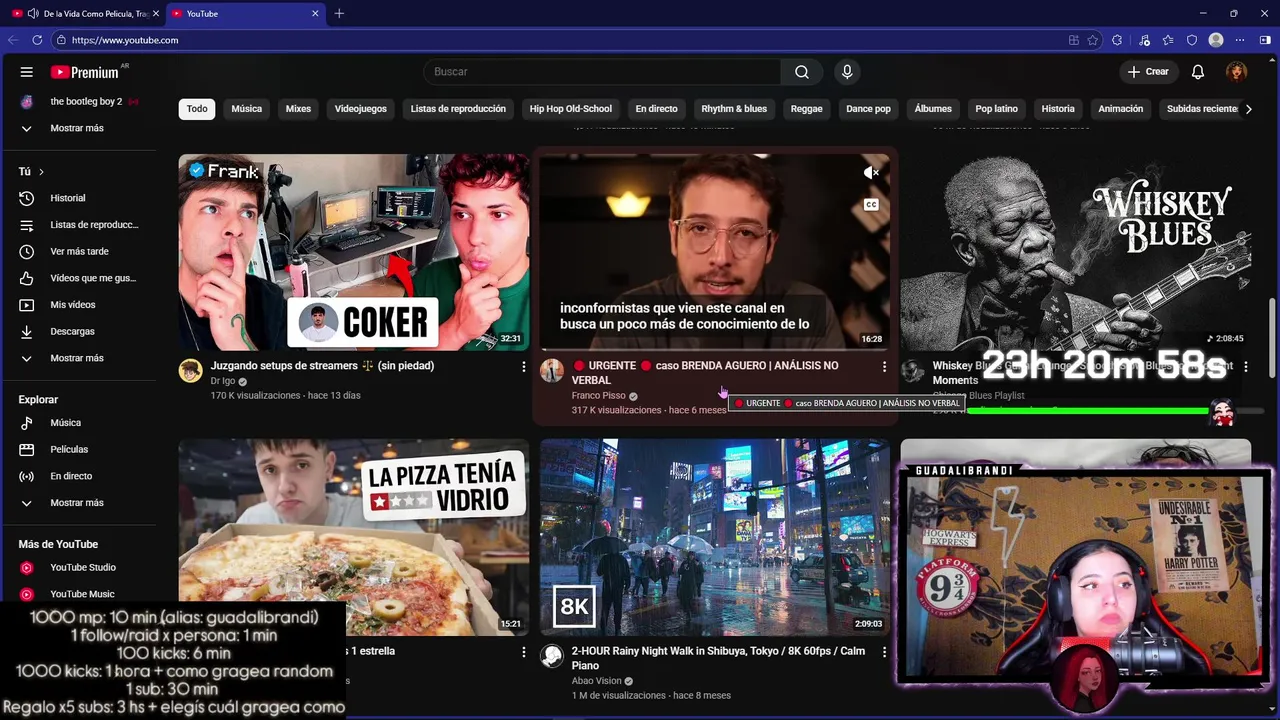Image resolution: width=1280 pixels, height=720 pixels.
Task: Show more filter chips with right arrow
Action: pos(1248,109)
